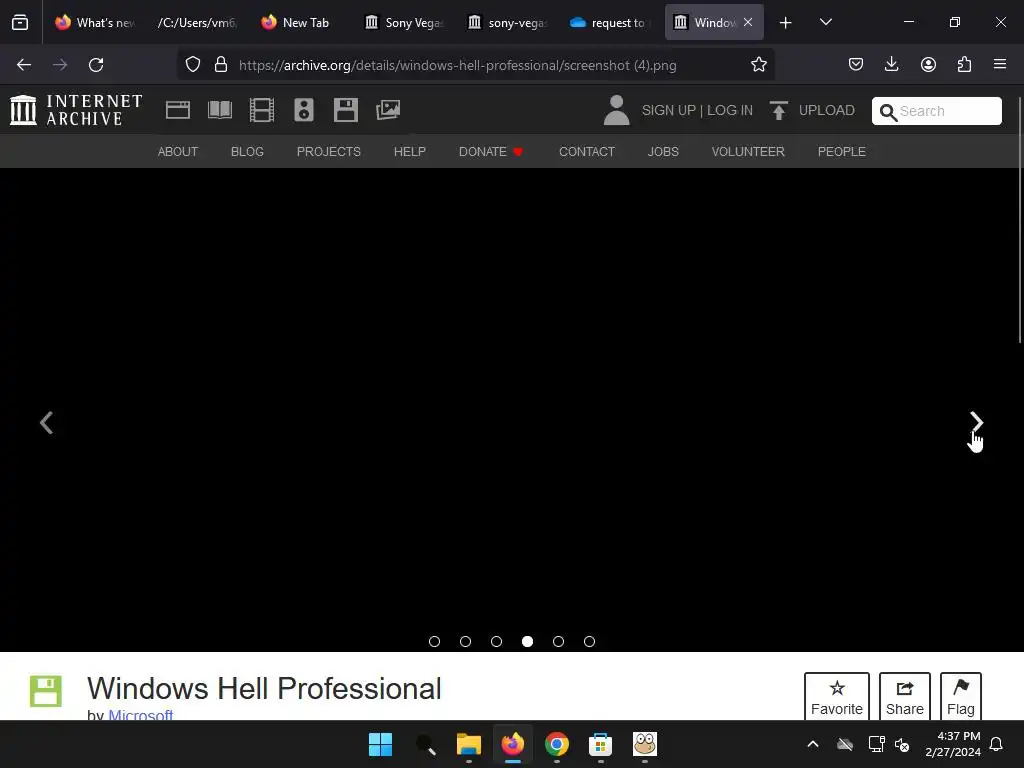Select the first carousel dot
The width and height of the screenshot is (1024, 768).
(x=434, y=641)
